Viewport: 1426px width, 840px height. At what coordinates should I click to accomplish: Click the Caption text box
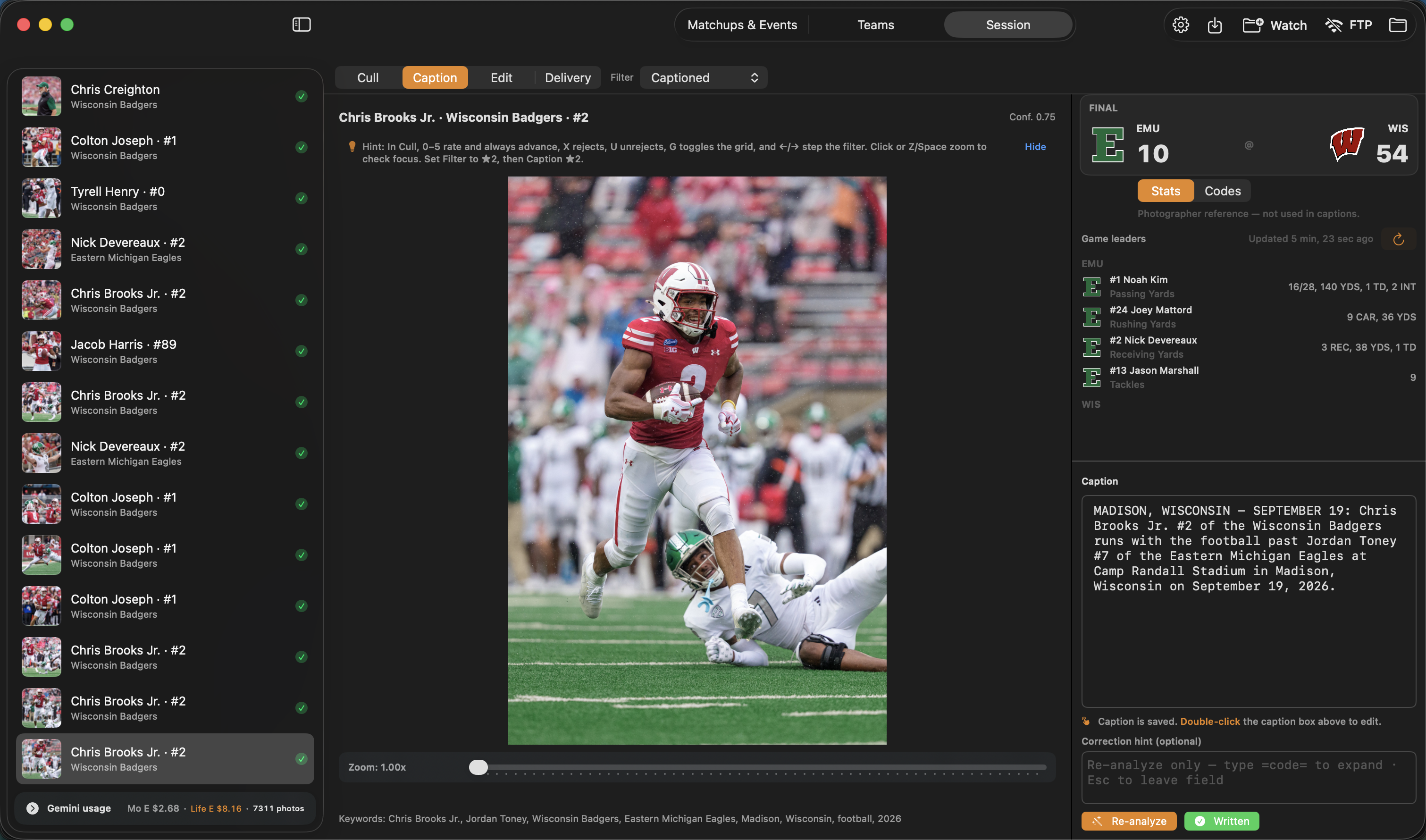click(1248, 601)
